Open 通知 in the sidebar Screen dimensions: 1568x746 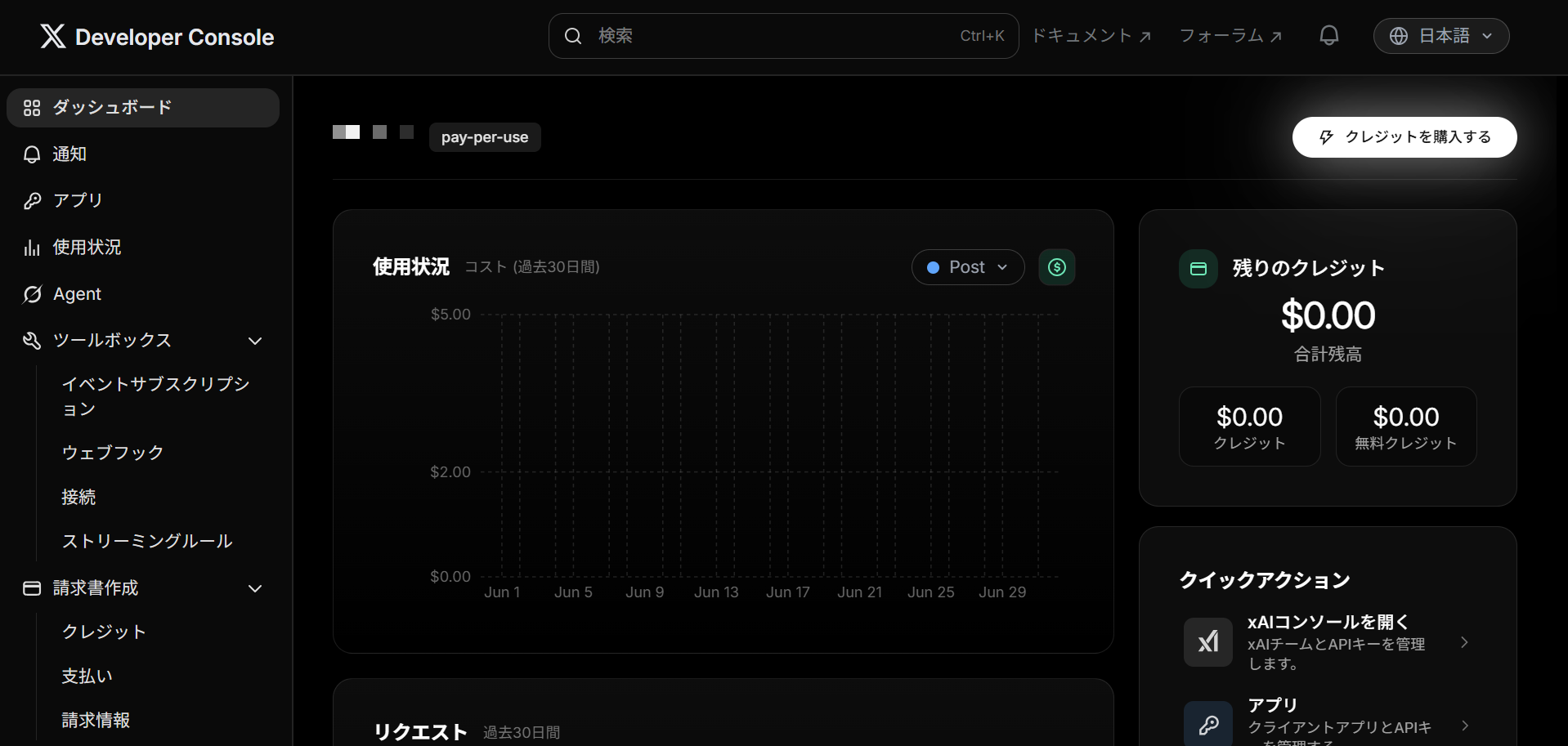click(x=143, y=154)
